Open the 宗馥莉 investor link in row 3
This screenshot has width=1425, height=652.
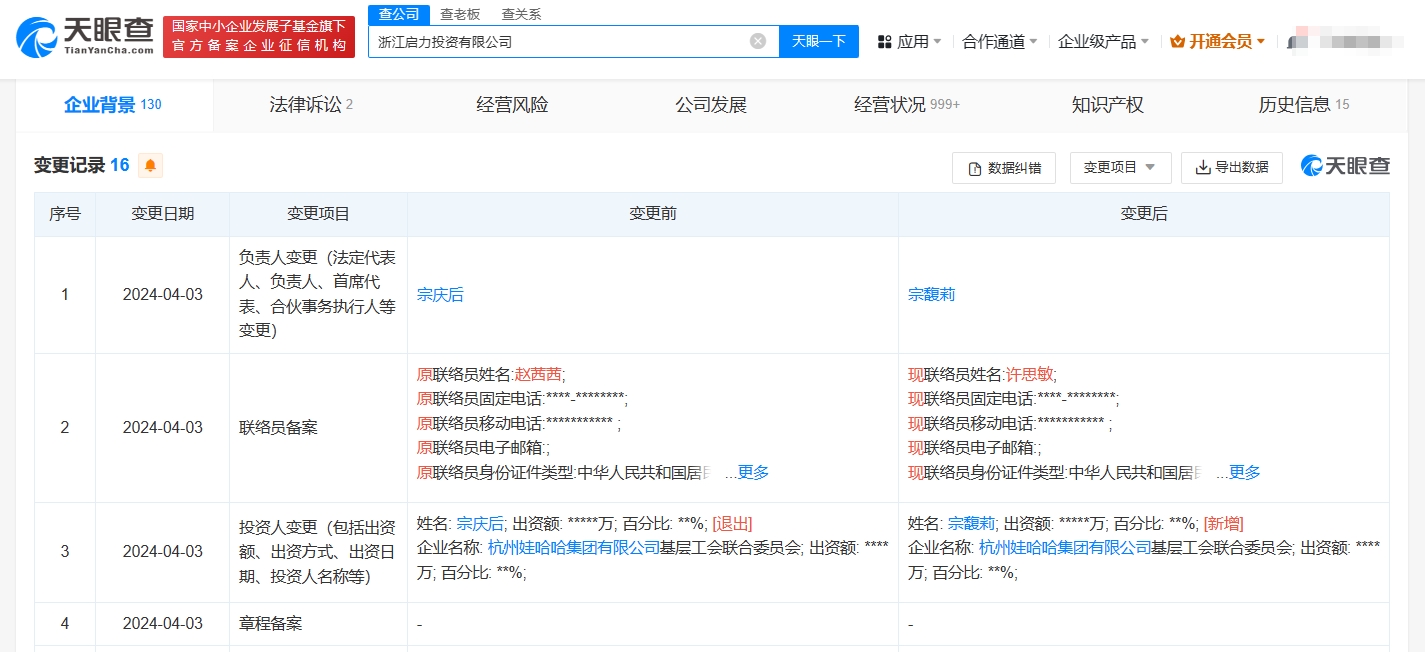971,523
